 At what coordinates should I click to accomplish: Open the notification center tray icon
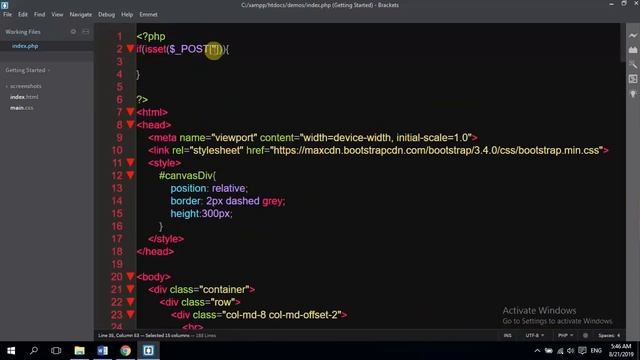point(582,351)
